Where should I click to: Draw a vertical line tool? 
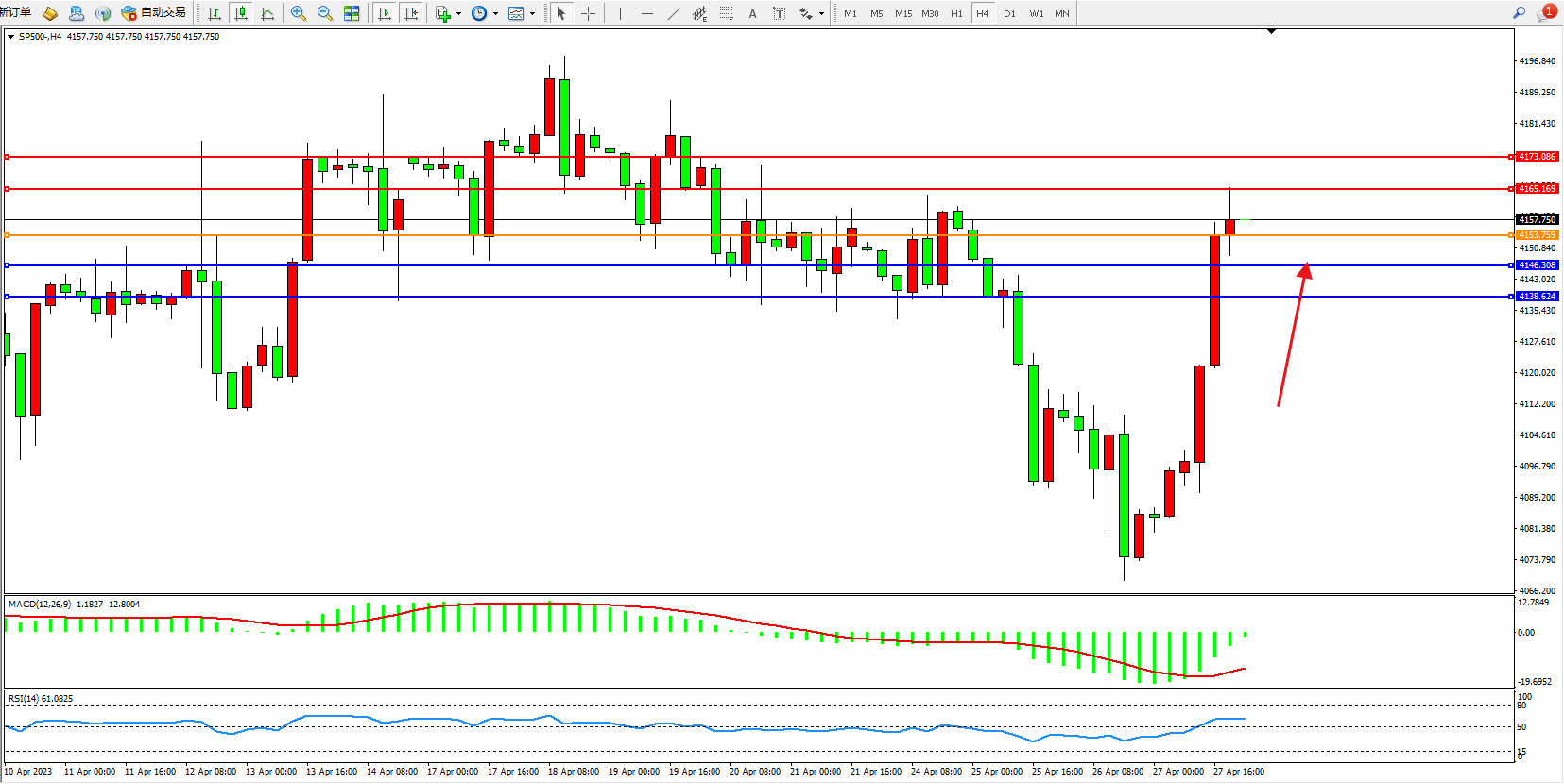pyautogui.click(x=620, y=13)
